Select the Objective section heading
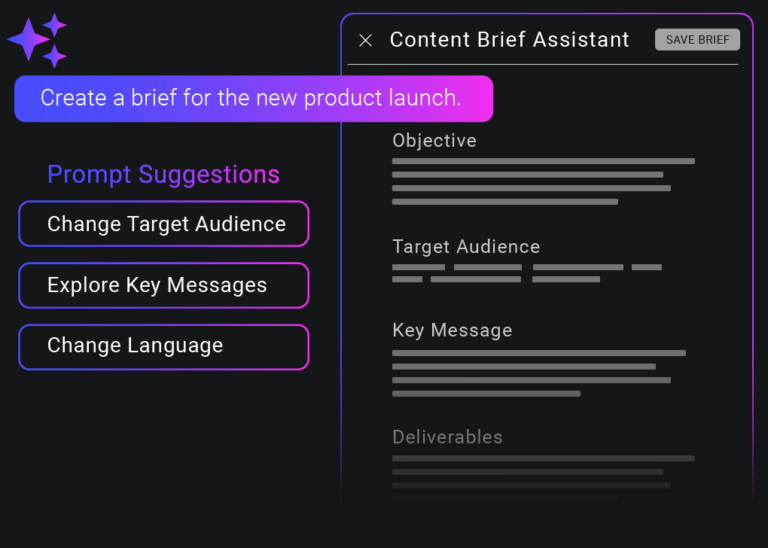This screenshot has width=768, height=548. click(x=434, y=141)
